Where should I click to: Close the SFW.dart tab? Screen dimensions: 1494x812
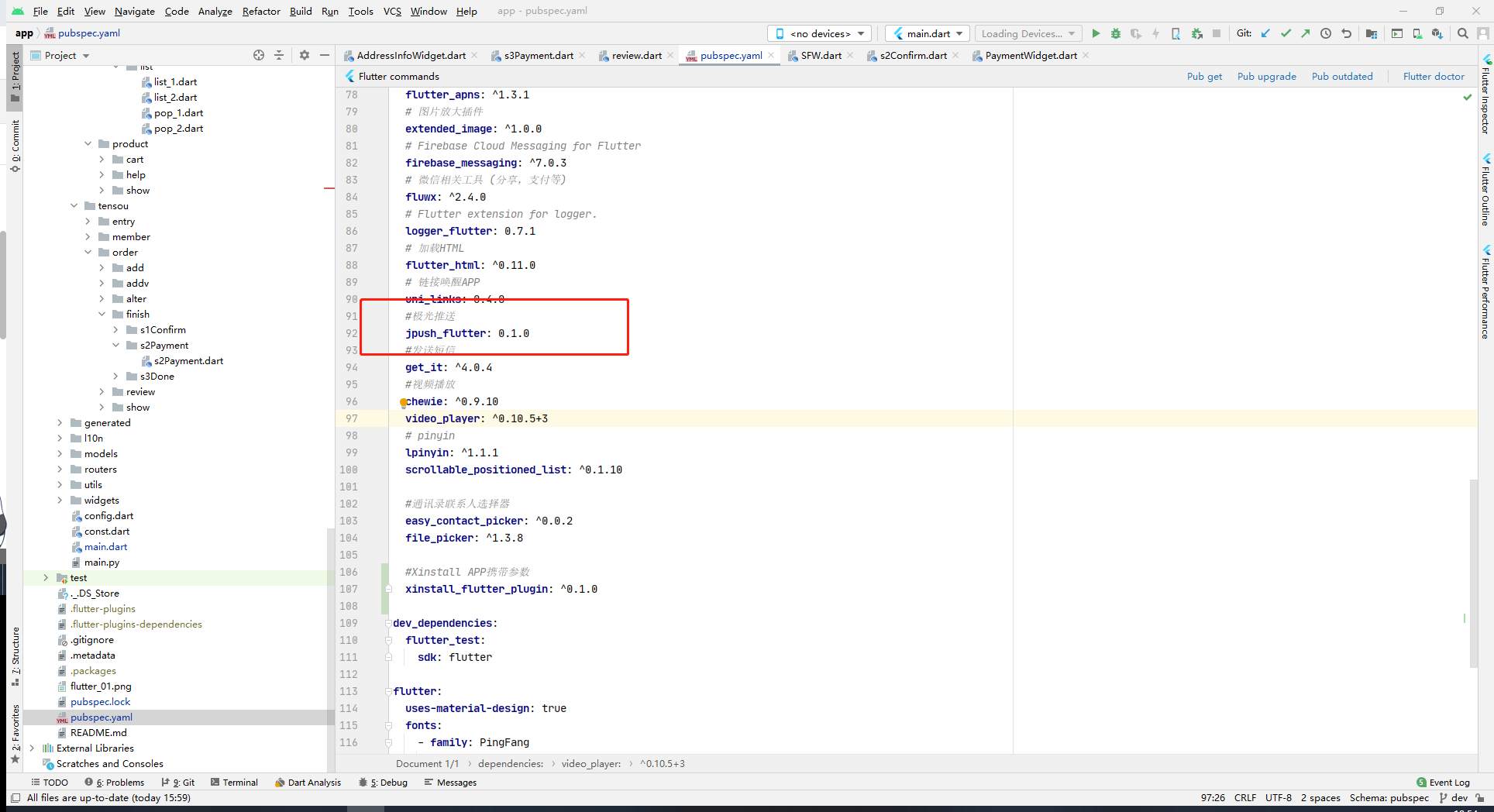(x=850, y=55)
